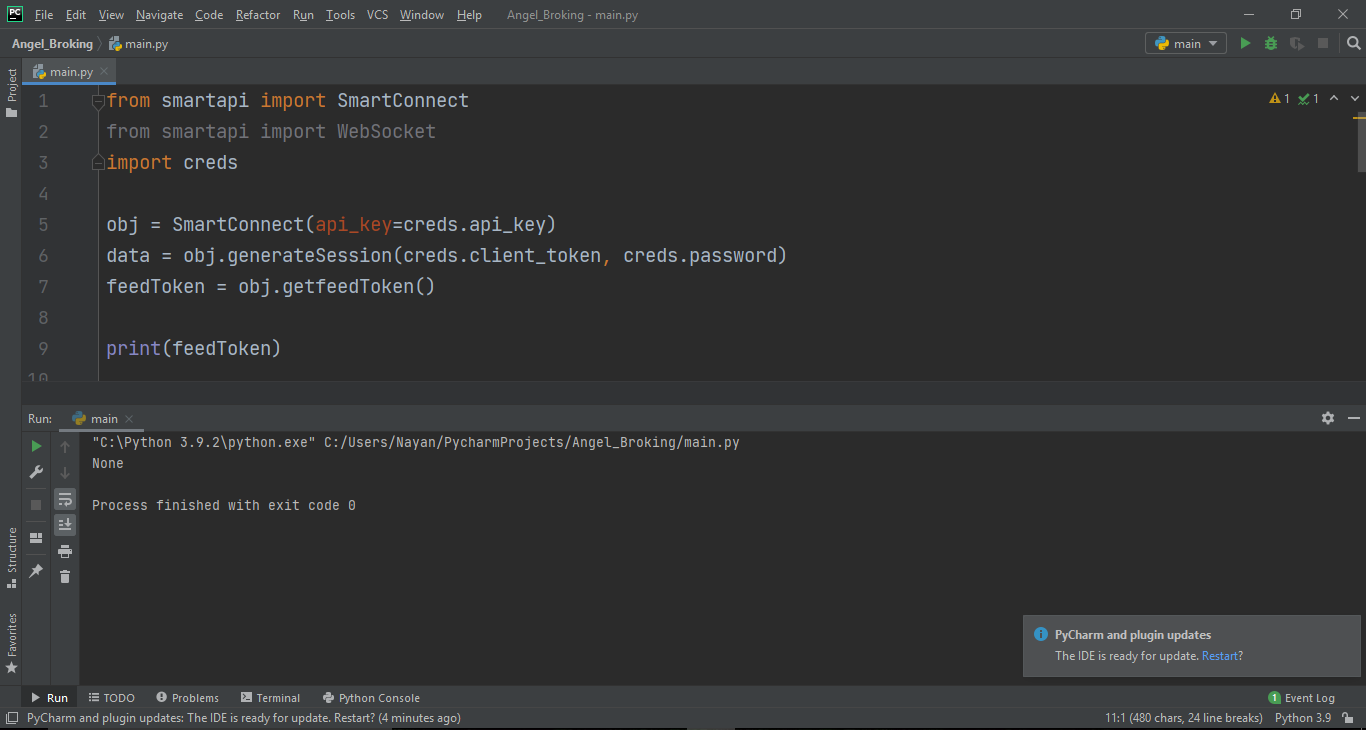Collapse the import fold at line 1
1366x730 pixels.
pos(98,101)
